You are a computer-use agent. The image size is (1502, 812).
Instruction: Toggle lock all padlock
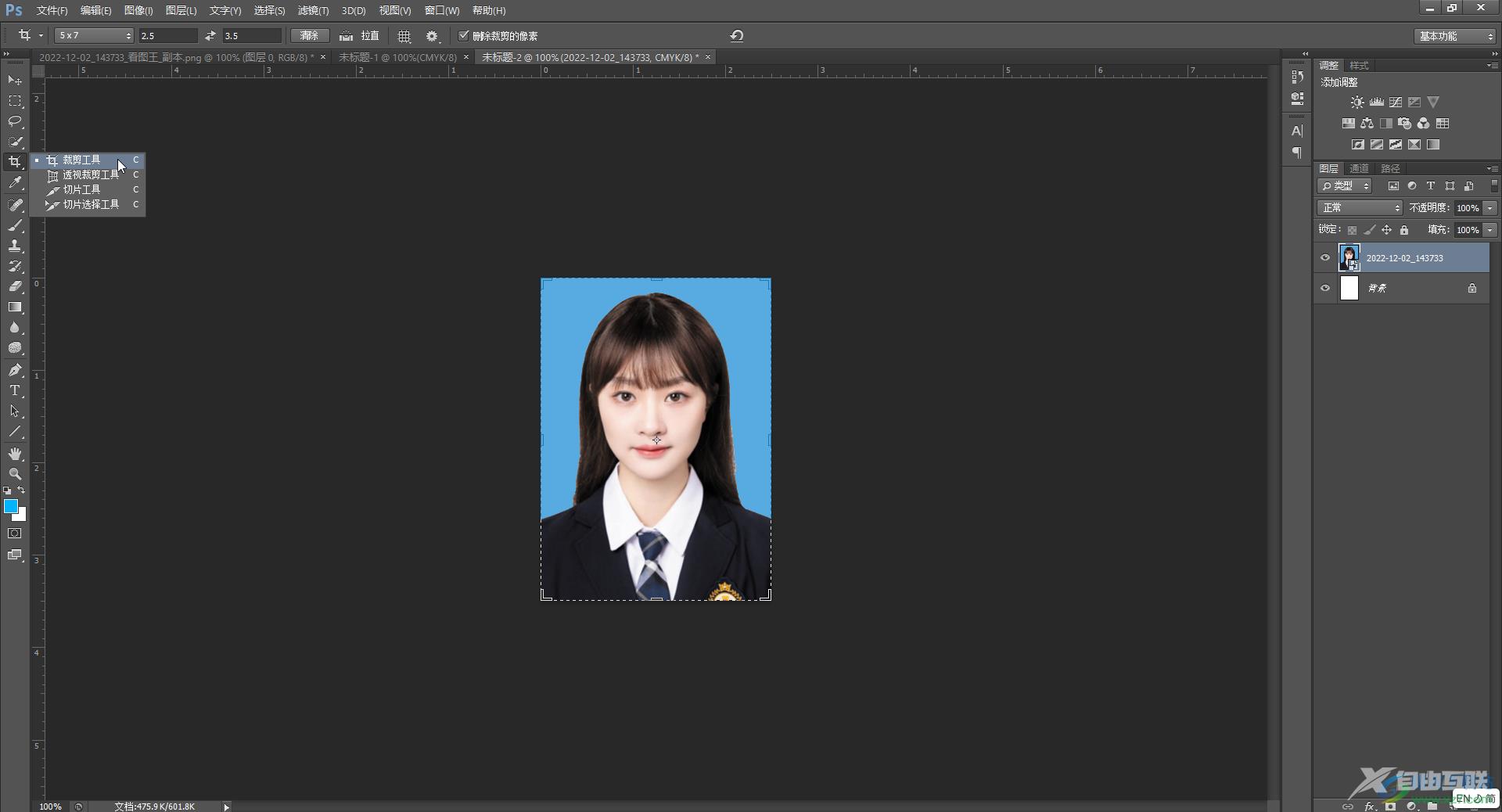(1404, 230)
